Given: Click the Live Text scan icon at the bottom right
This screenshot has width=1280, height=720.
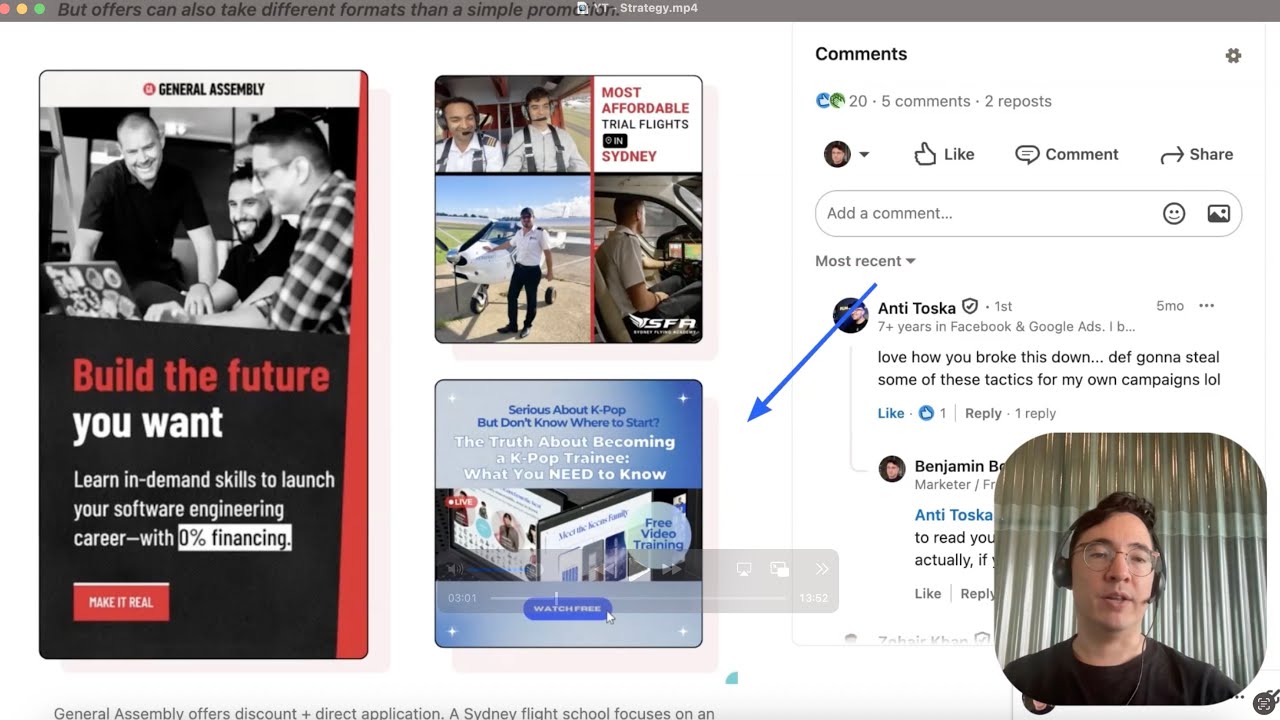Looking at the screenshot, I should point(1265,701).
